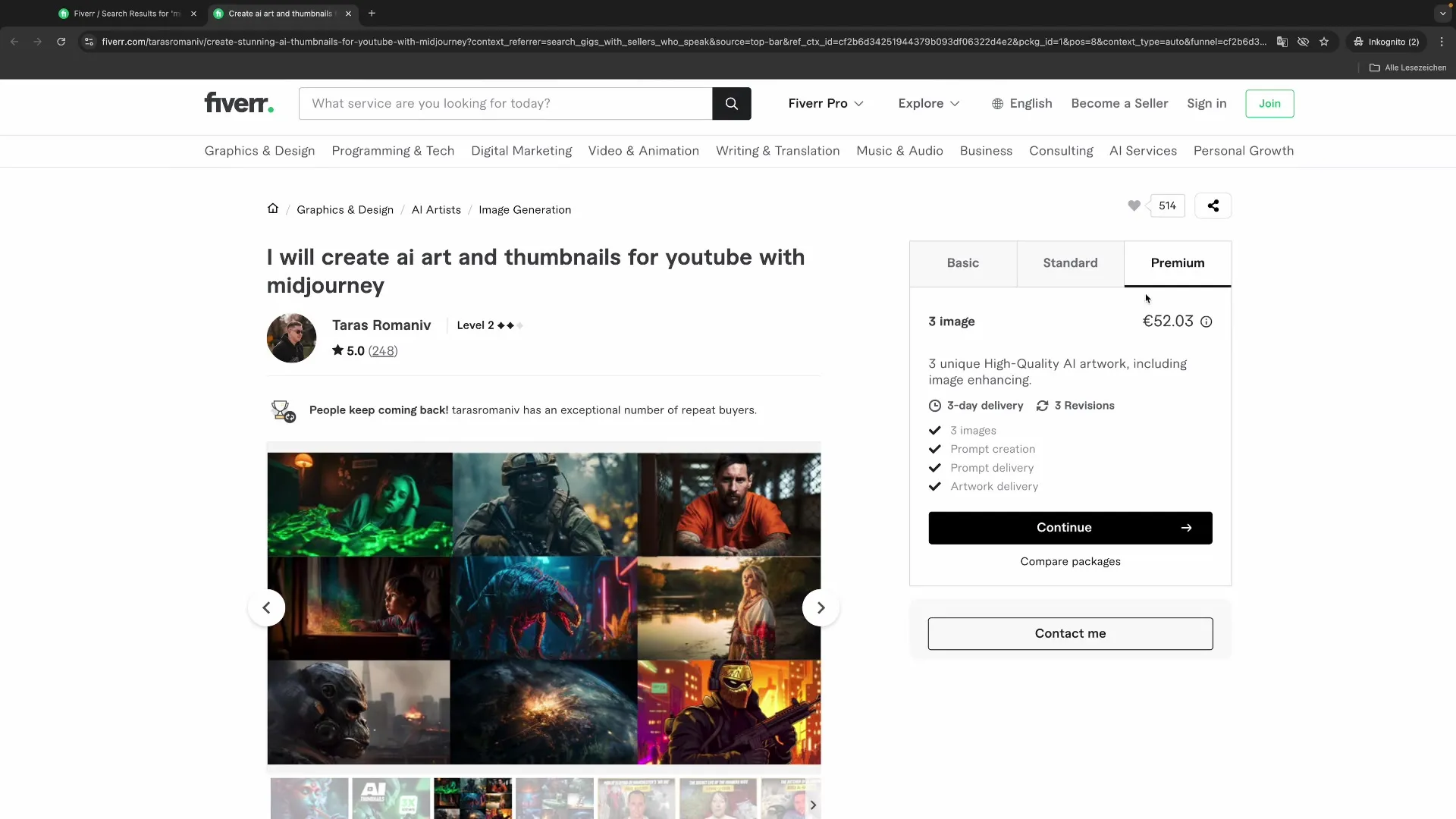This screenshot has width=1456, height=819.
Task: Open AI Services category menu
Action: click(1142, 151)
